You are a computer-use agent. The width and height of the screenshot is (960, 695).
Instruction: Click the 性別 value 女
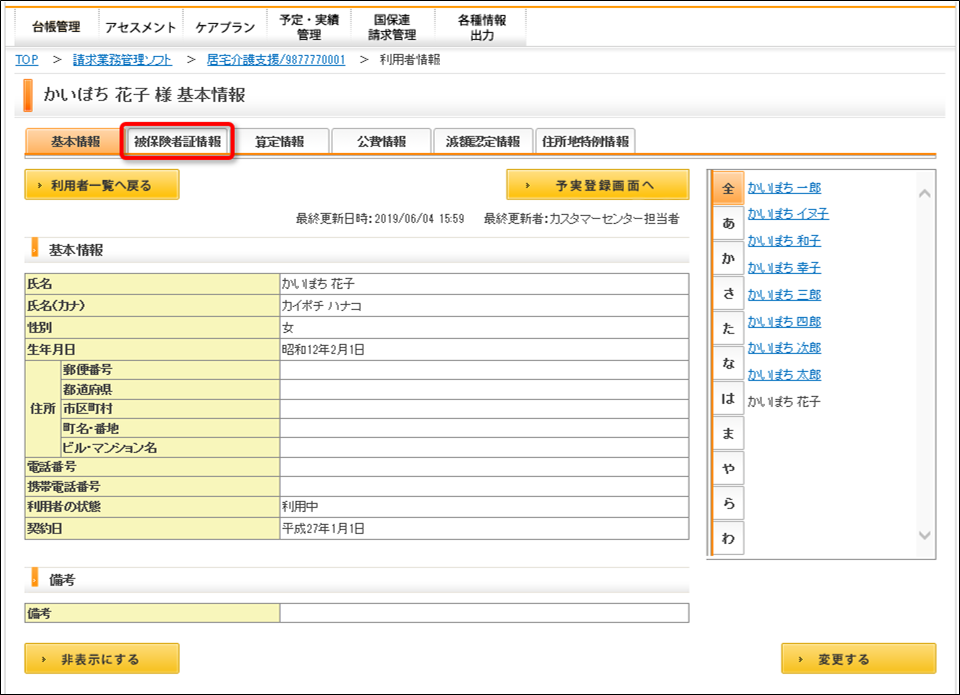[x=288, y=328]
